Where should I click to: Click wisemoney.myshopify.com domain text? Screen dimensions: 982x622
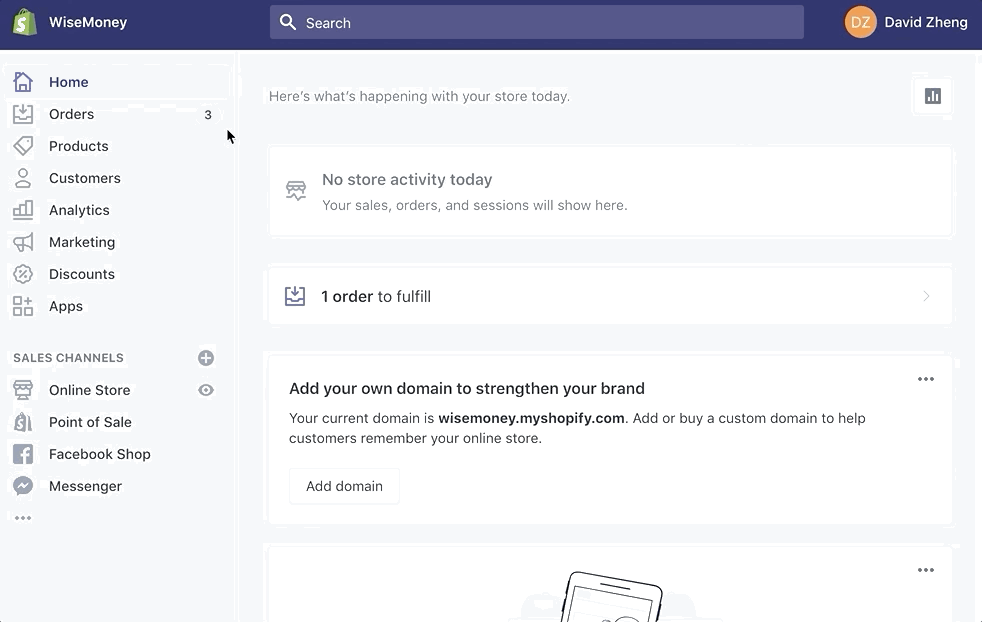(531, 418)
